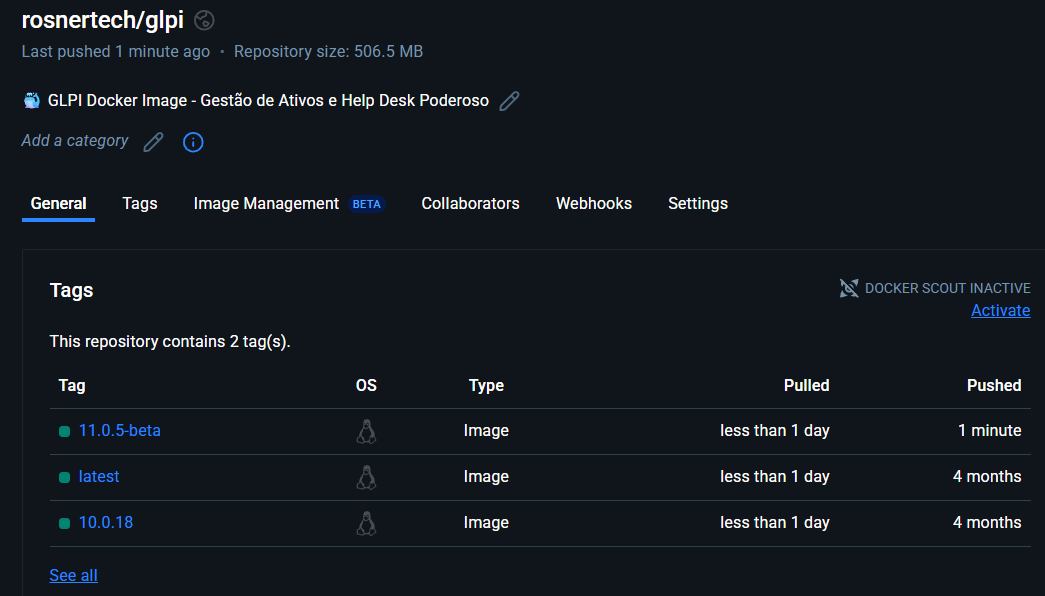Click the OS column header
The width and height of the screenshot is (1045, 596).
367,385
